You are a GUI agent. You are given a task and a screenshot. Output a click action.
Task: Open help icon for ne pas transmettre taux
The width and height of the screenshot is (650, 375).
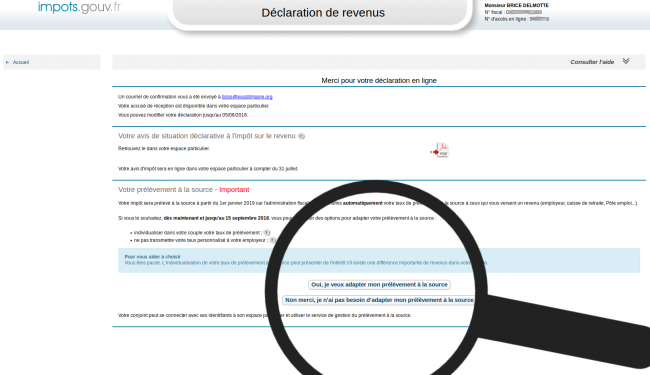click(x=272, y=240)
